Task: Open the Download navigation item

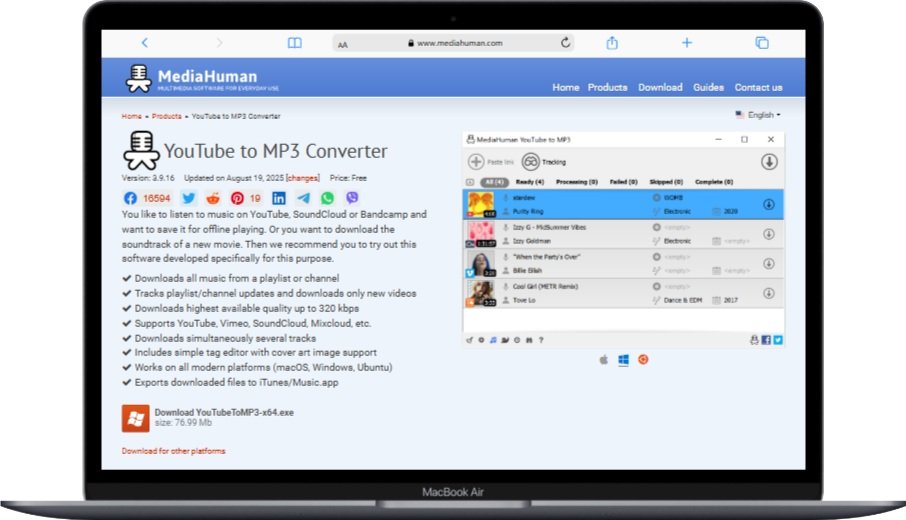Action: [x=660, y=87]
